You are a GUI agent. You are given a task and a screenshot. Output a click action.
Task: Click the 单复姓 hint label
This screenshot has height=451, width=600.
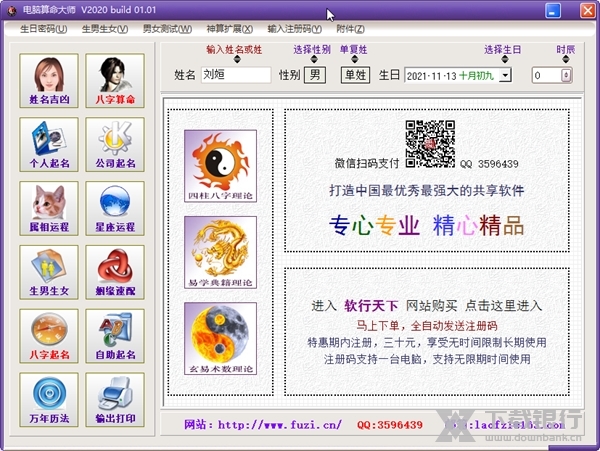[353, 49]
